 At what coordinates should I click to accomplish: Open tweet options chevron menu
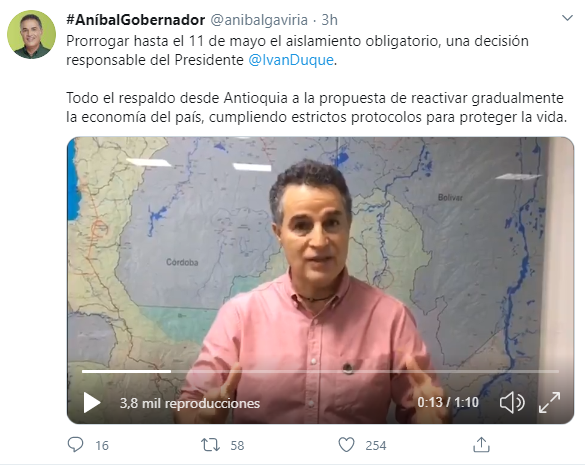tap(567, 18)
